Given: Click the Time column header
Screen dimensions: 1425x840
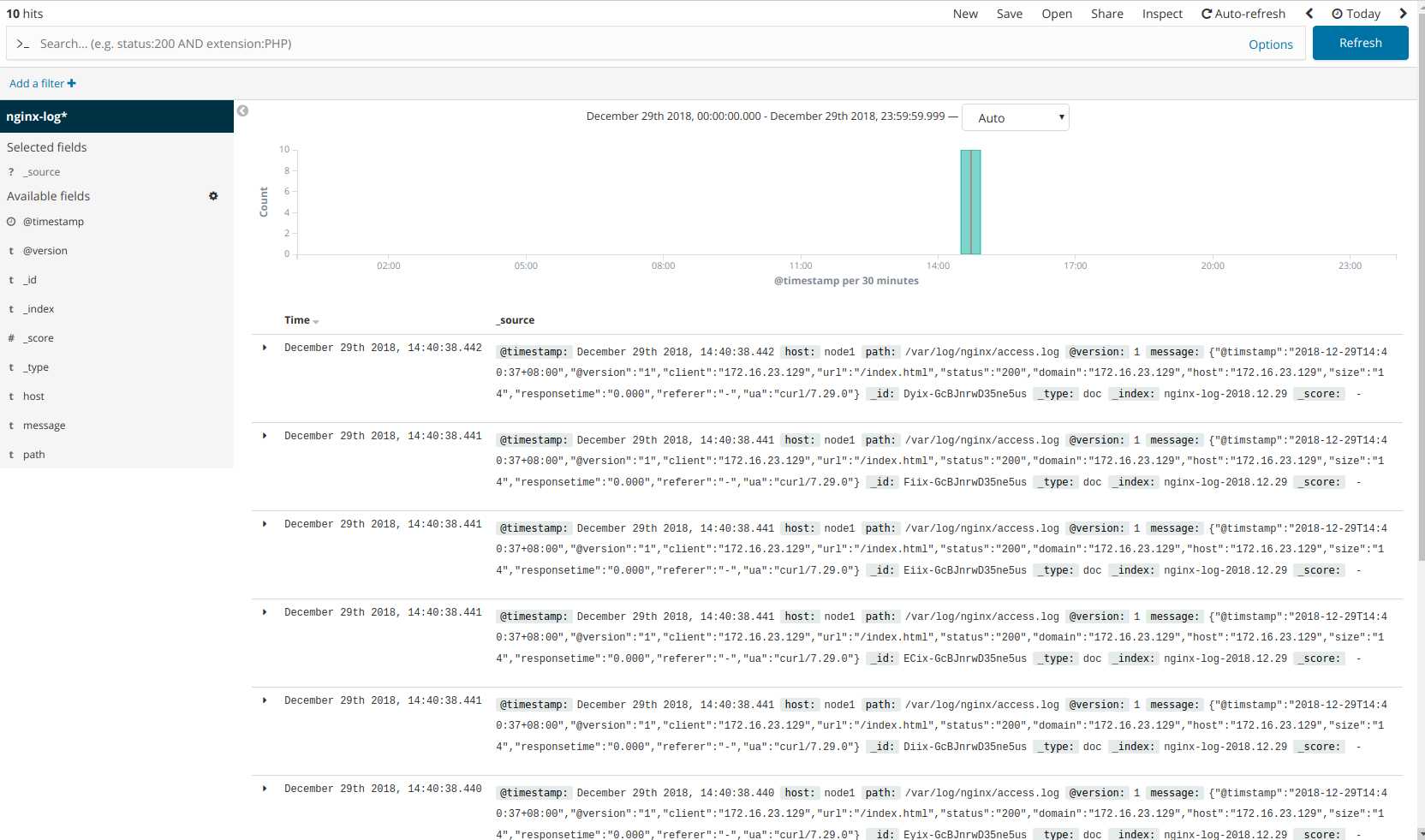Looking at the screenshot, I should coord(297,320).
